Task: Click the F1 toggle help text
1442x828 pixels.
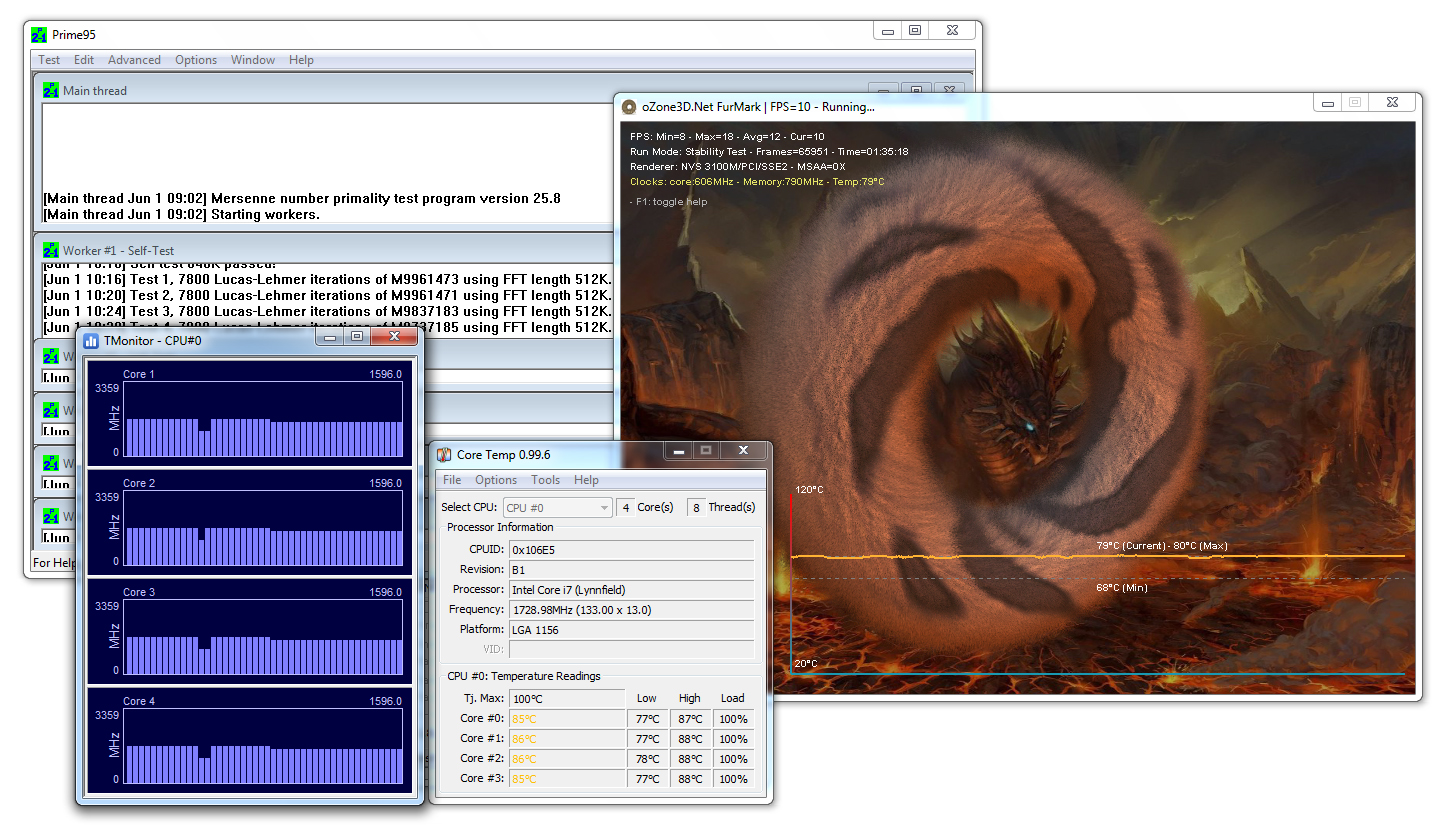Action: [669, 202]
